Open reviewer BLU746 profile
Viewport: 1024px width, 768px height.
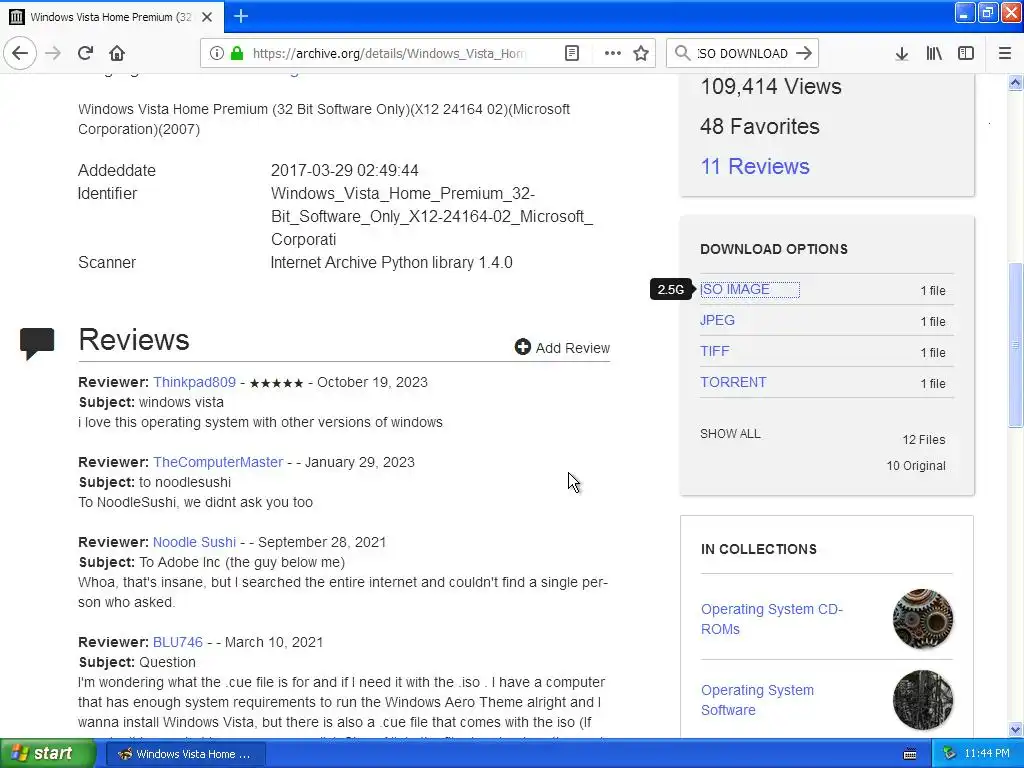click(178, 642)
